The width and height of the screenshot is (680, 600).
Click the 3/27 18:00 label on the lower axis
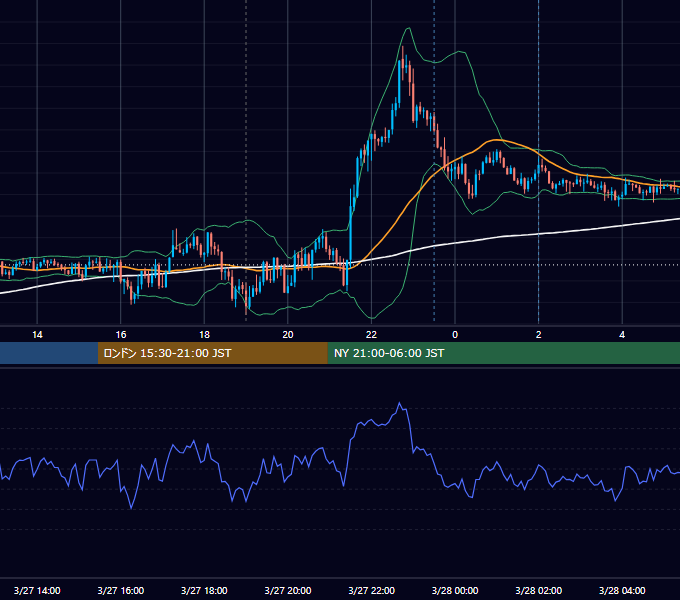coord(204,590)
